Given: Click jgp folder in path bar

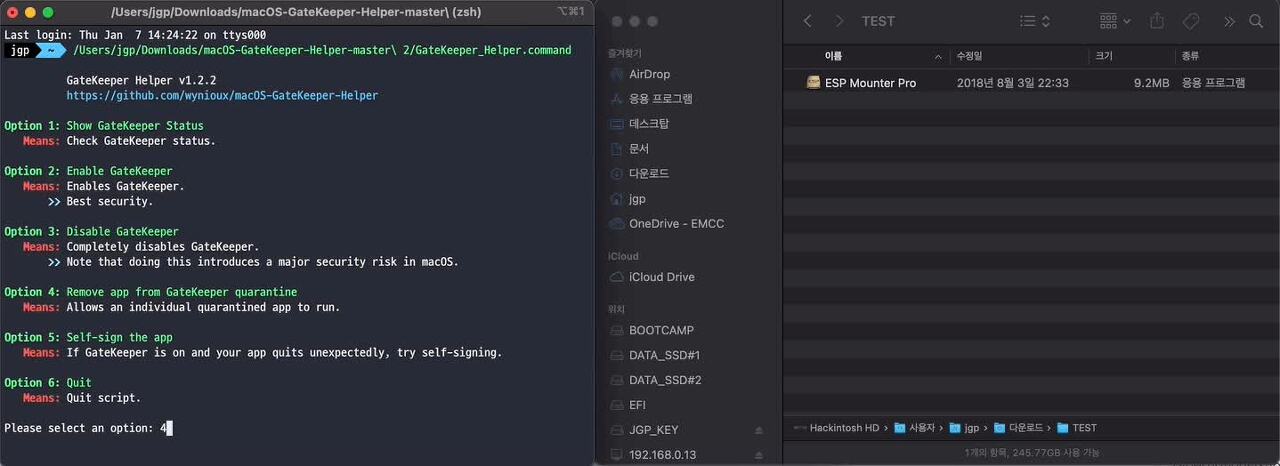Looking at the screenshot, I should (964, 428).
